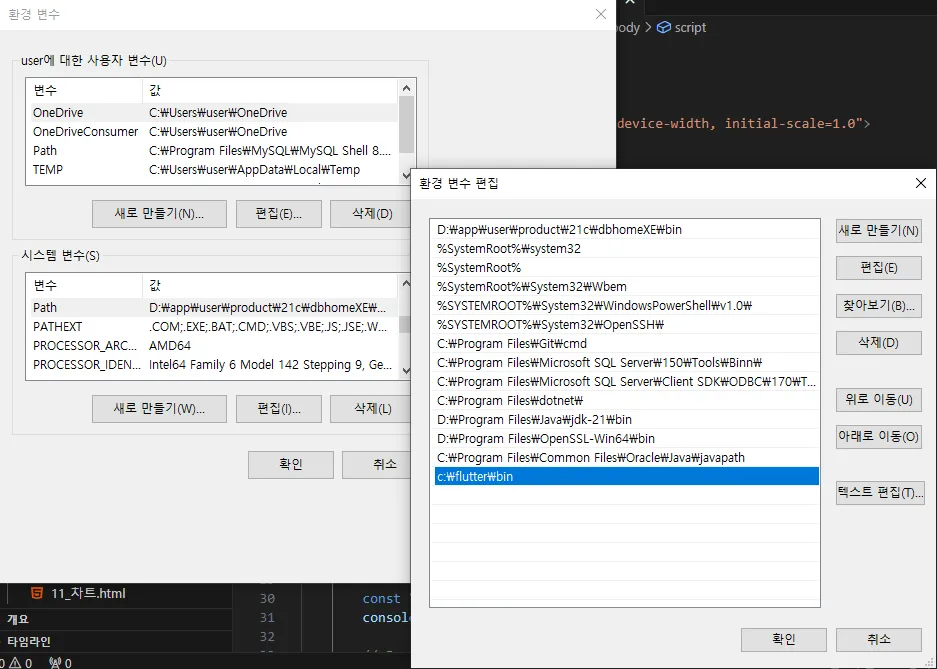
Task: Select the WindowsPowerShell\v1.0 path entry
Action: tap(626, 306)
